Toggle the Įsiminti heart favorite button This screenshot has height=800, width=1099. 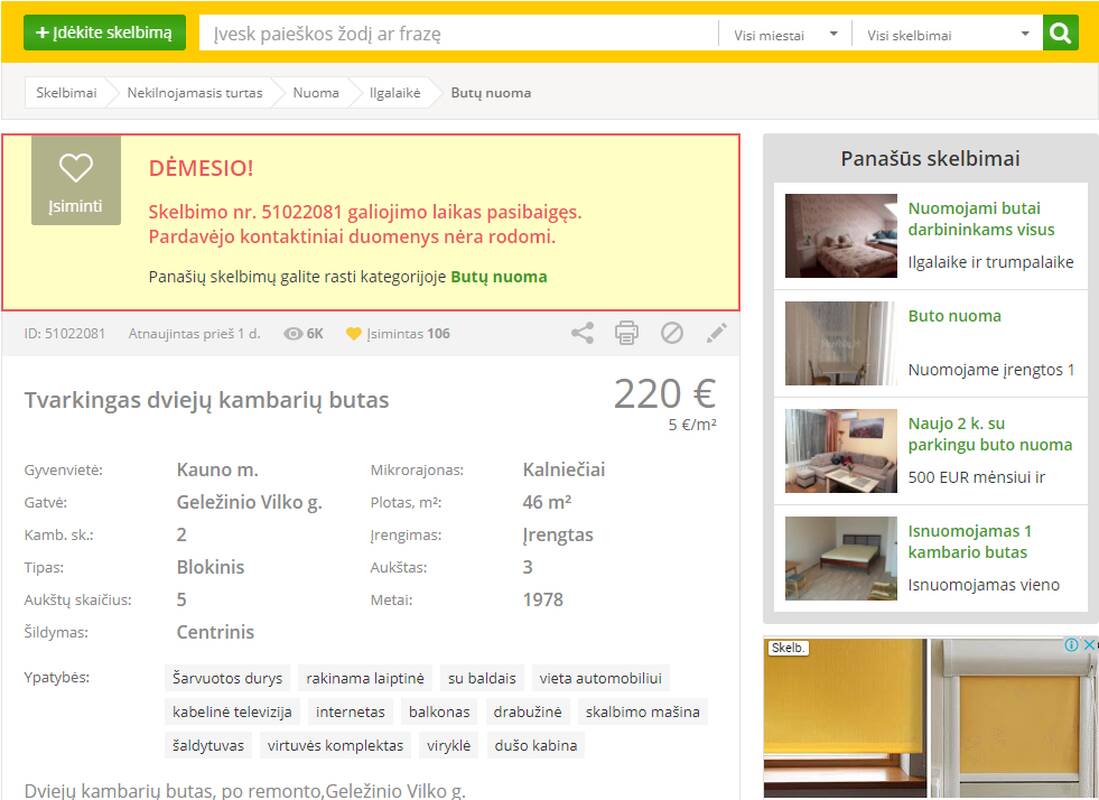point(76,181)
